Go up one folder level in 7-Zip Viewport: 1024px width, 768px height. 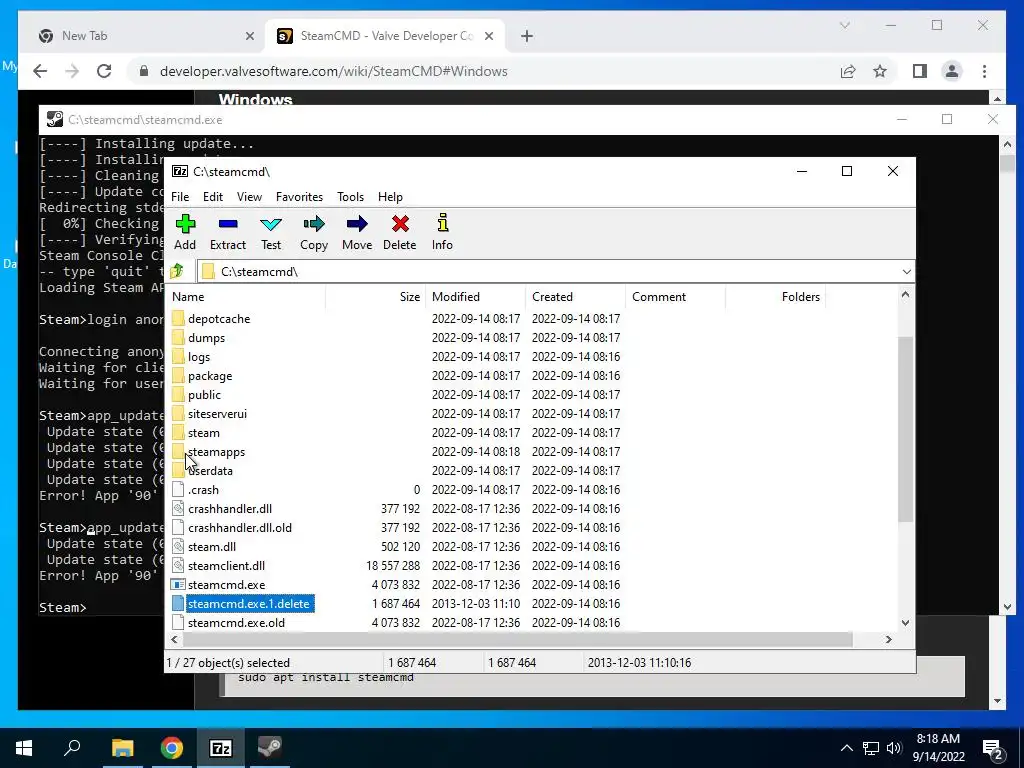pyautogui.click(x=177, y=271)
